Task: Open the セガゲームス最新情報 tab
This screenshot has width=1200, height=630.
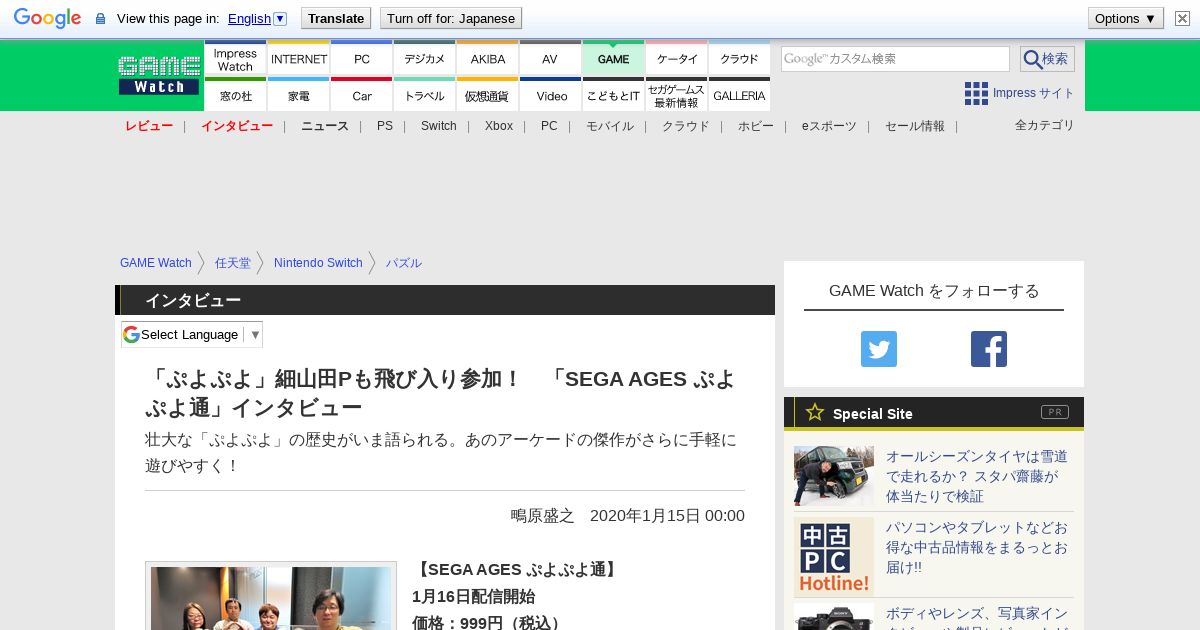Action: [677, 94]
